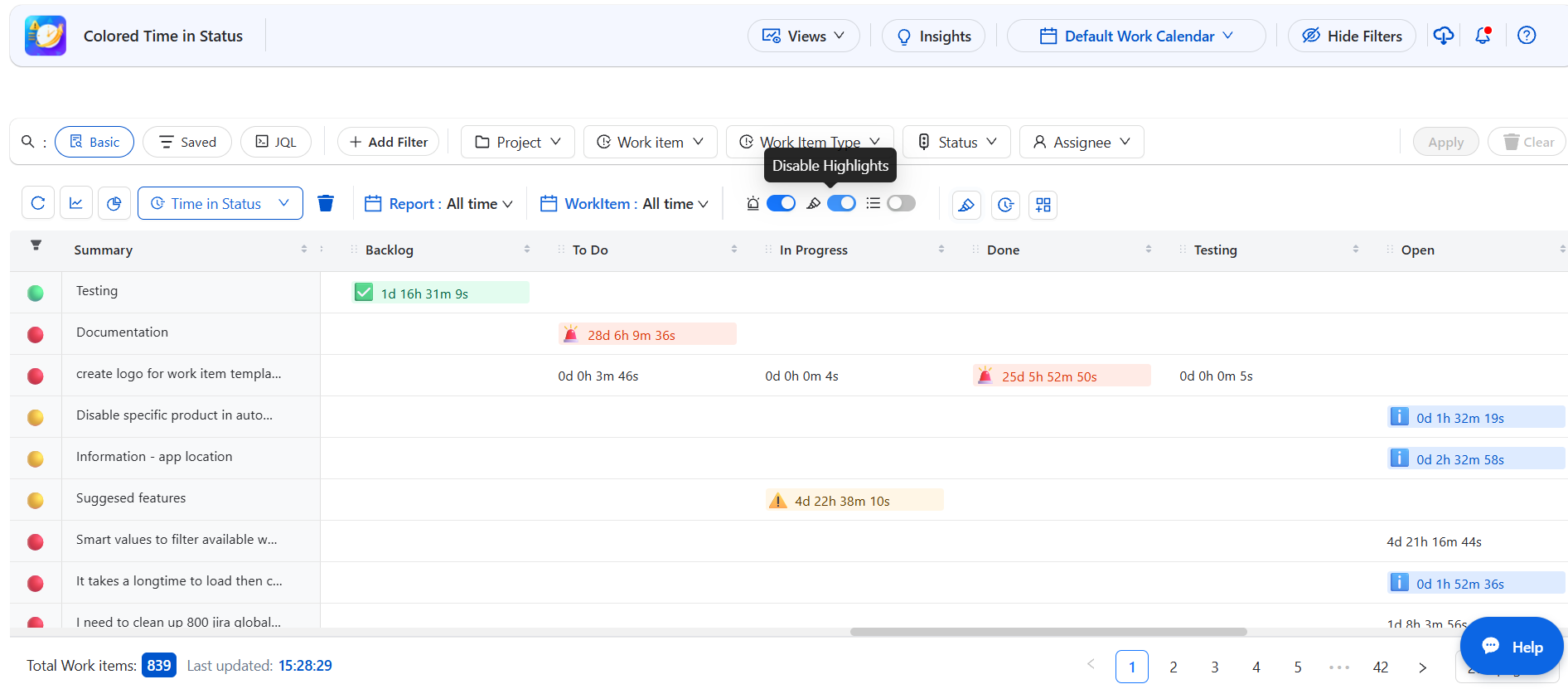Click the Insights button

click(x=934, y=36)
